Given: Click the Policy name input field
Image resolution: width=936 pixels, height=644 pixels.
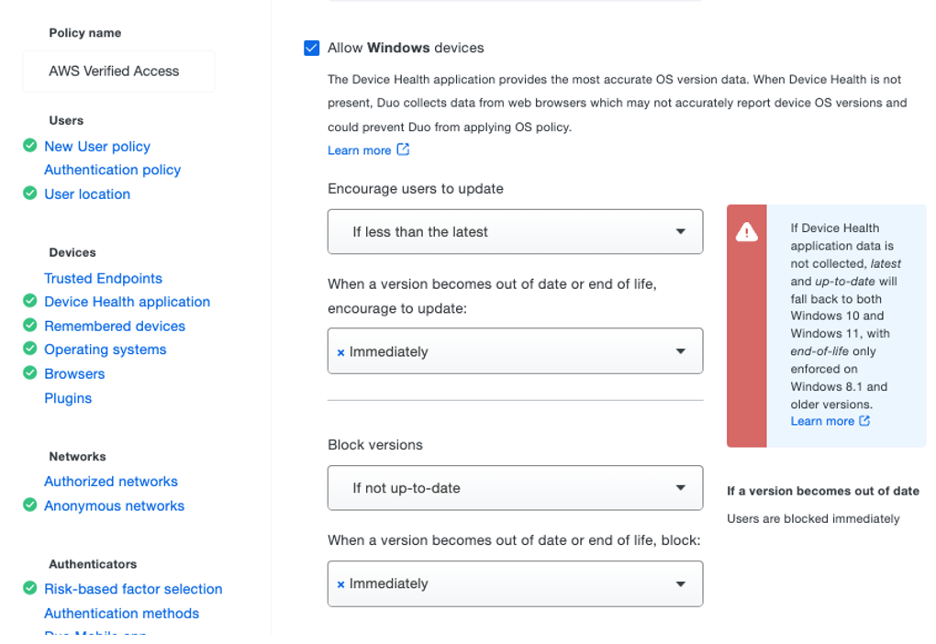Looking at the screenshot, I should (x=118, y=71).
